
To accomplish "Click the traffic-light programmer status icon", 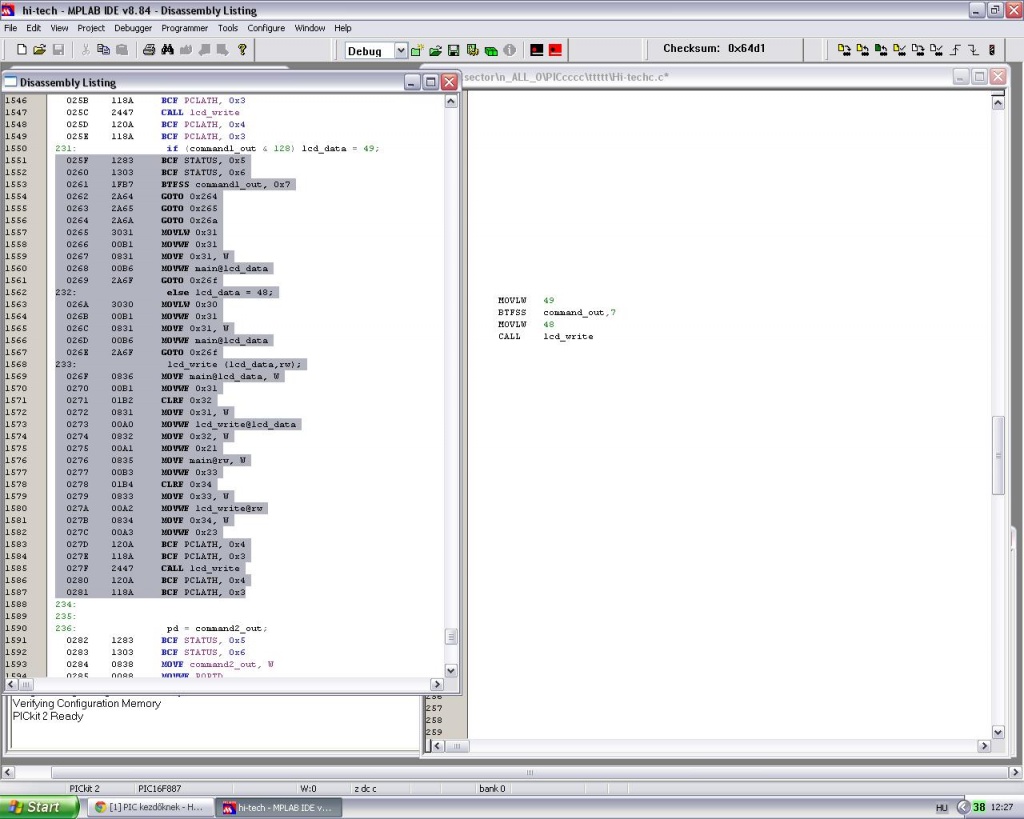I will pos(992,50).
